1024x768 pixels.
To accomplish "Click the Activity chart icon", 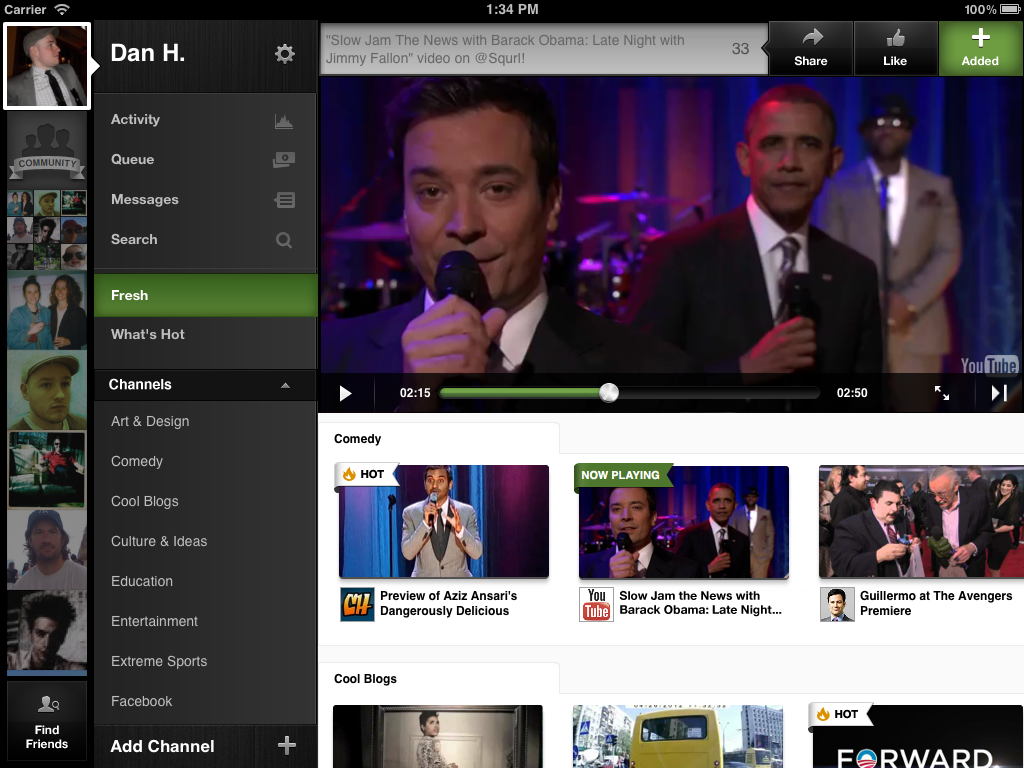I will click(284, 120).
